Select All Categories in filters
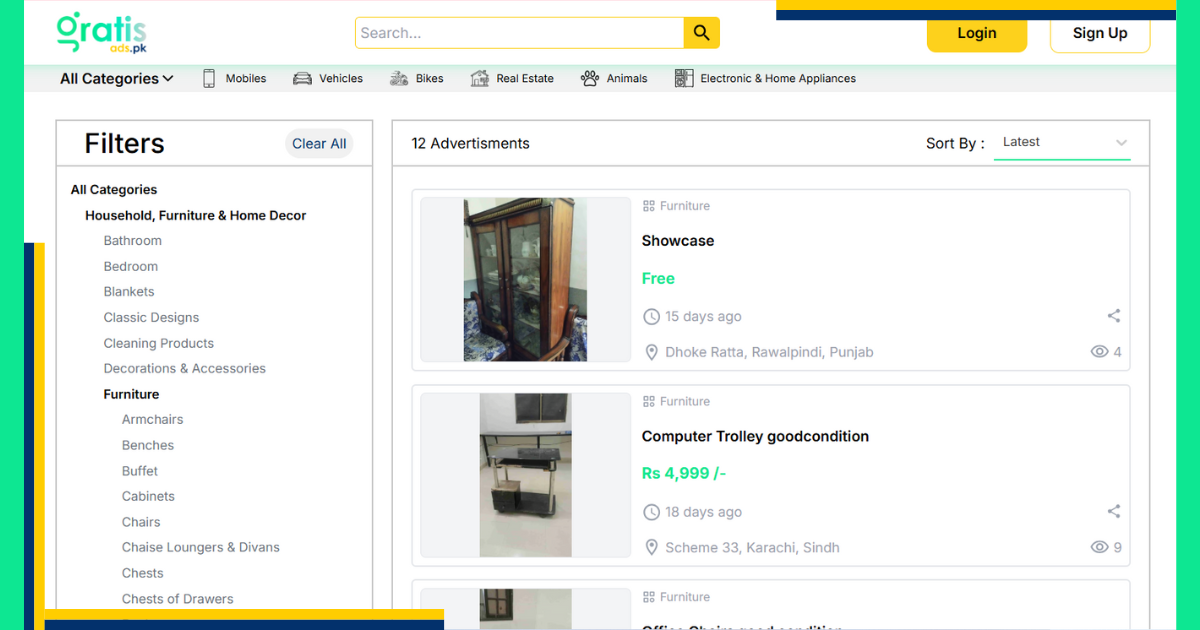 [114, 190]
